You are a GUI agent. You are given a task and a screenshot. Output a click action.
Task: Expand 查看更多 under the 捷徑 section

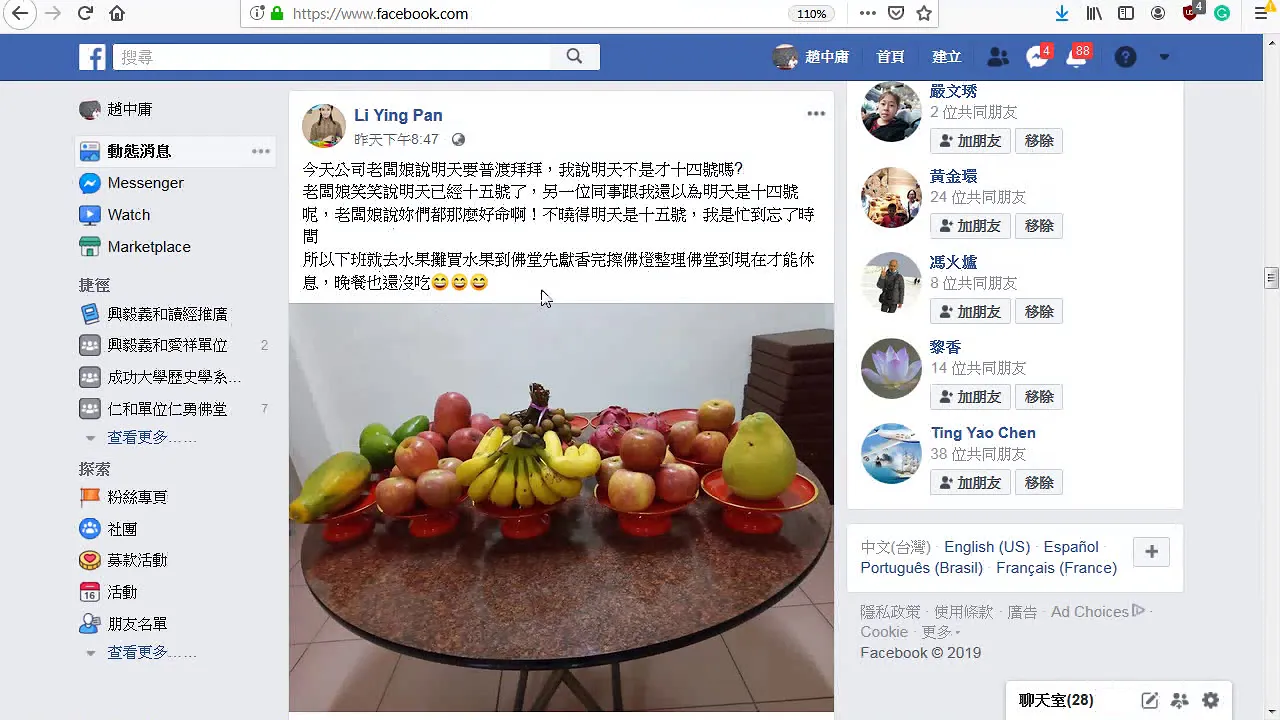[152, 438]
